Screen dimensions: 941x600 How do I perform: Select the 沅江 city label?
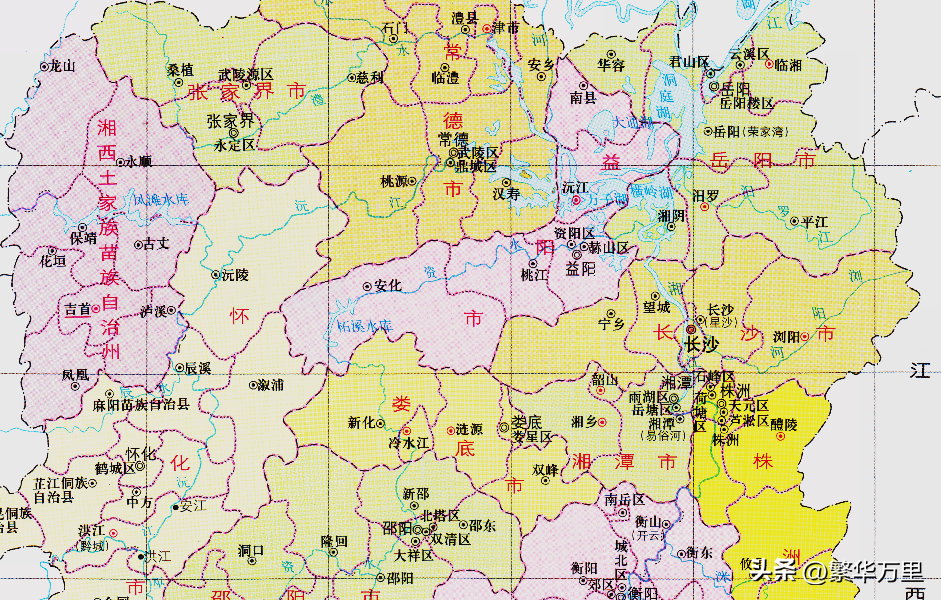pos(575,188)
